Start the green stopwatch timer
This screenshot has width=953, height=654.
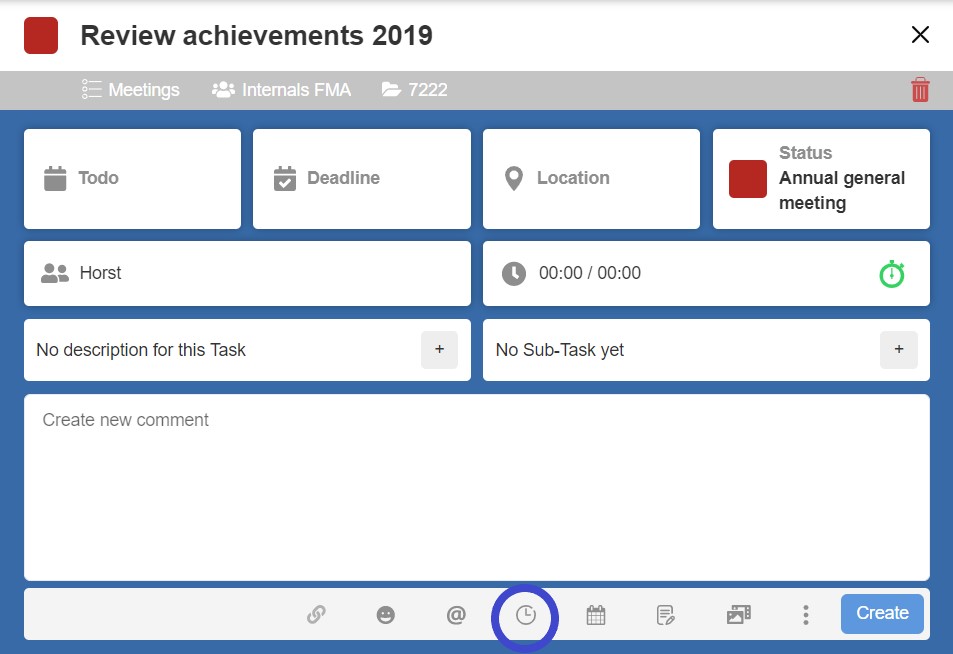[892, 274]
